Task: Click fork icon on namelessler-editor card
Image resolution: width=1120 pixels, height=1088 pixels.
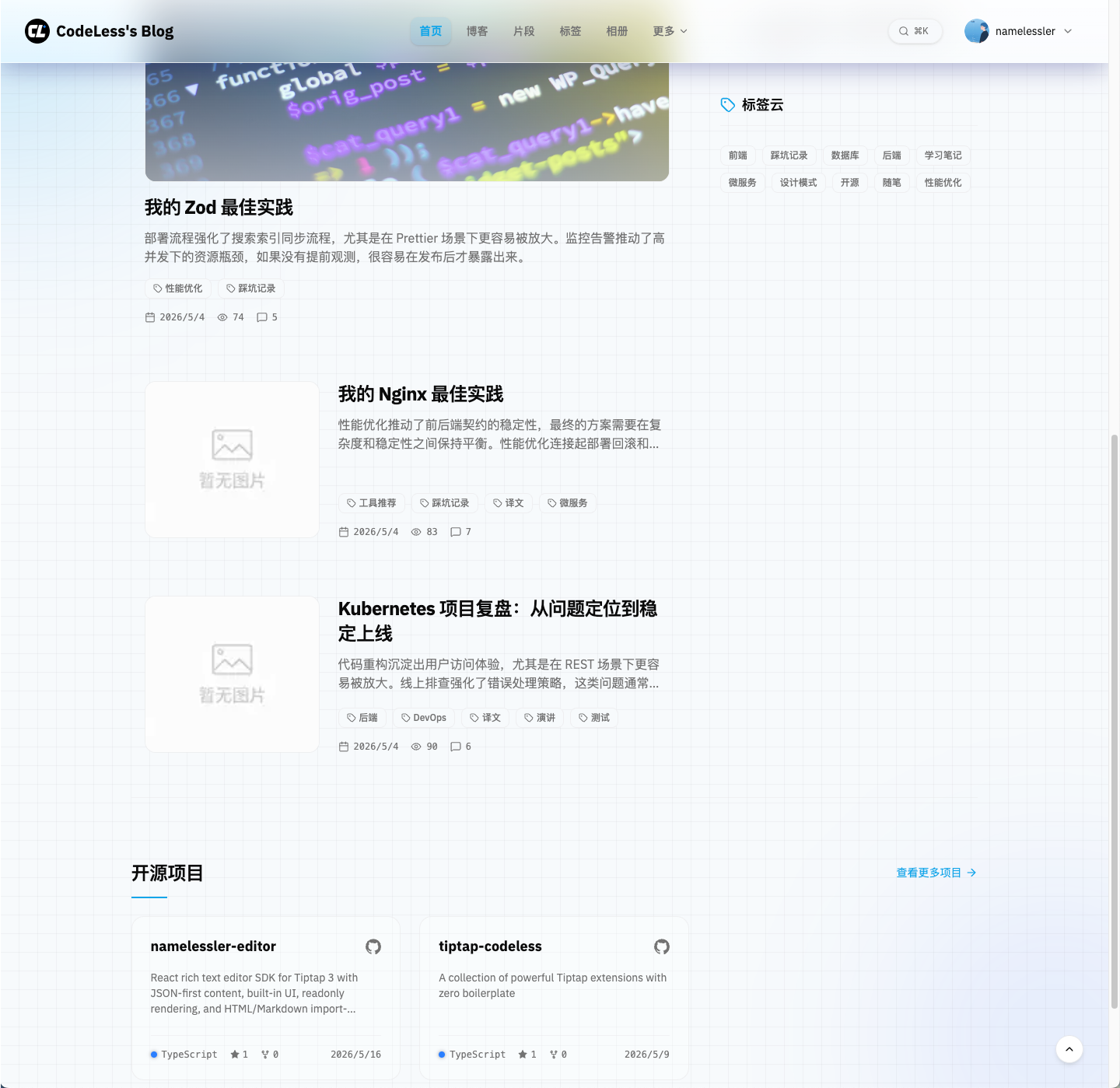Action: (x=265, y=1055)
